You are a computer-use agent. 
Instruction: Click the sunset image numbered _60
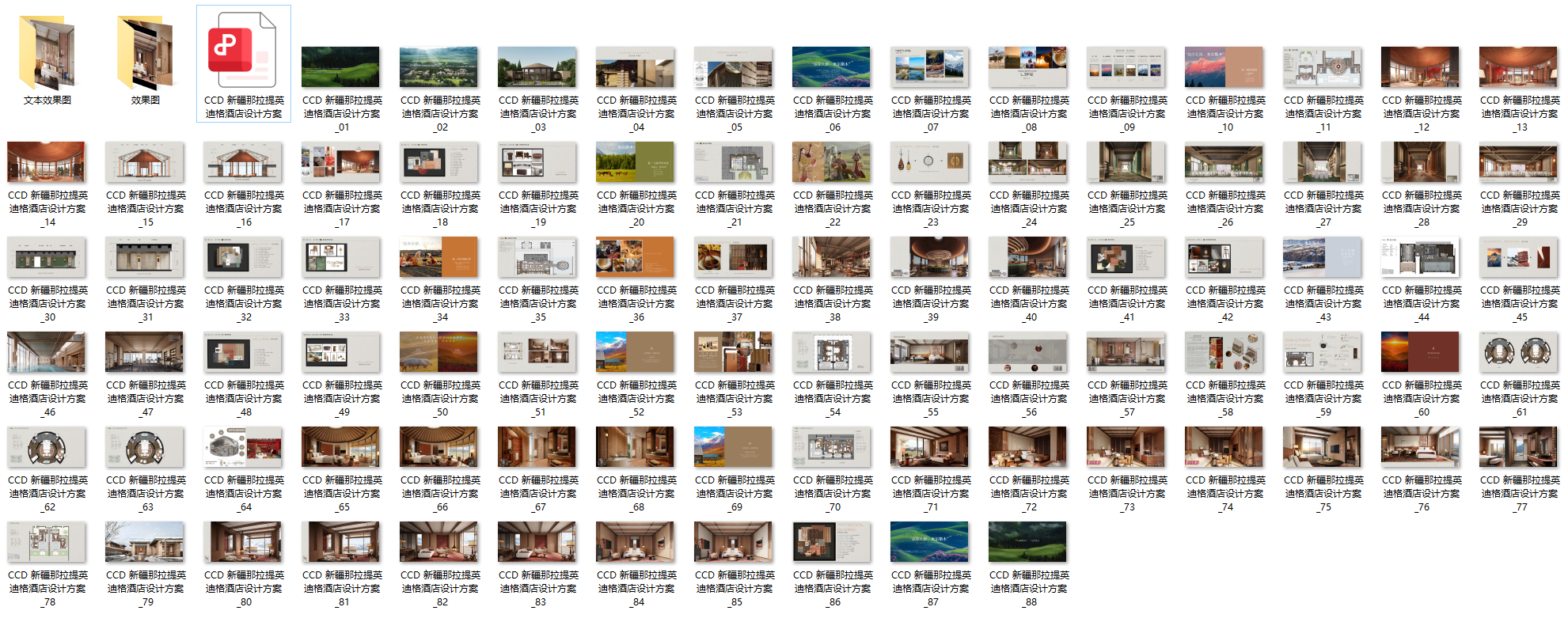point(1420,351)
